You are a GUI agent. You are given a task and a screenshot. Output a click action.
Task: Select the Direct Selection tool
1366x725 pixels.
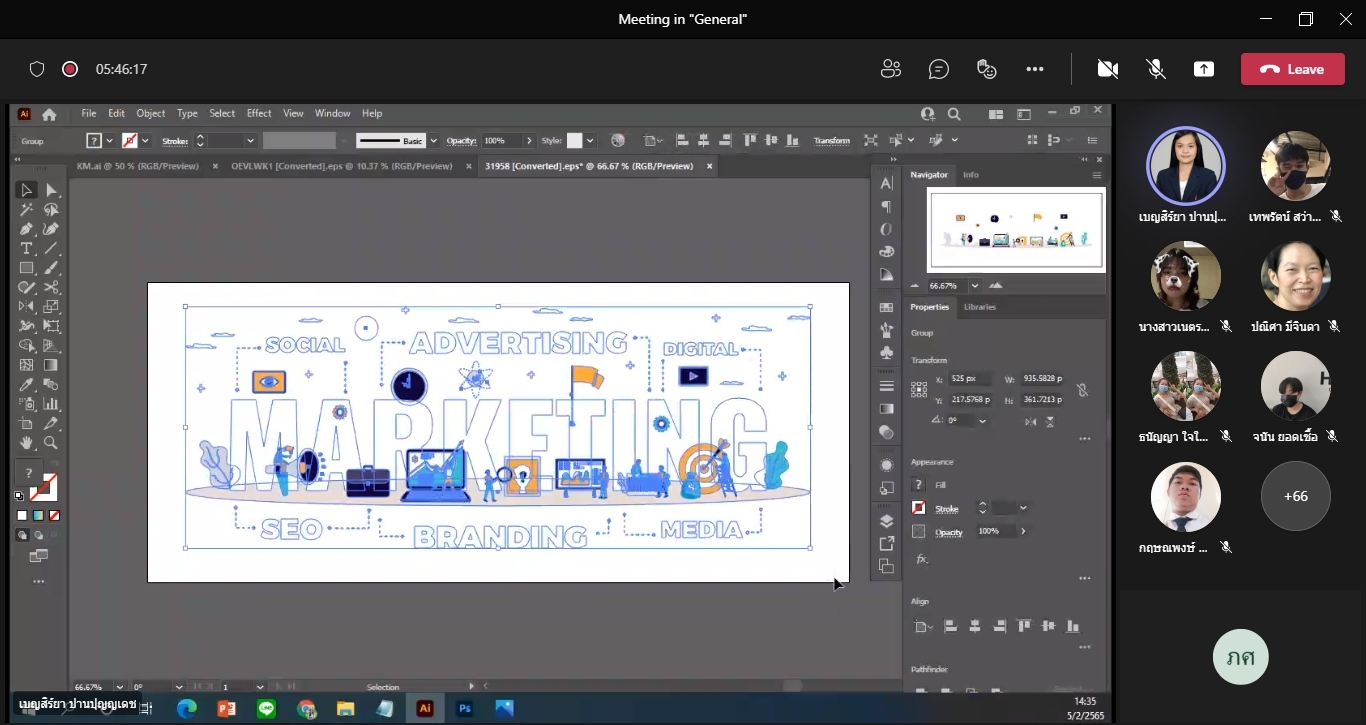point(51,190)
